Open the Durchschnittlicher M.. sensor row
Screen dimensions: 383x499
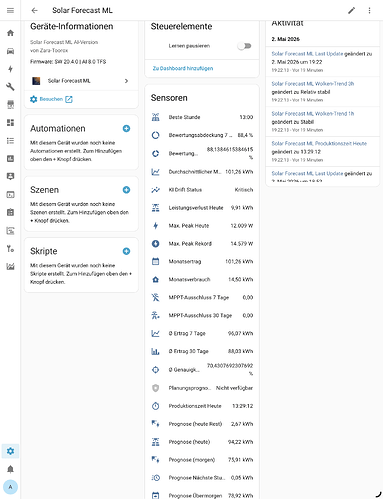click(202, 172)
